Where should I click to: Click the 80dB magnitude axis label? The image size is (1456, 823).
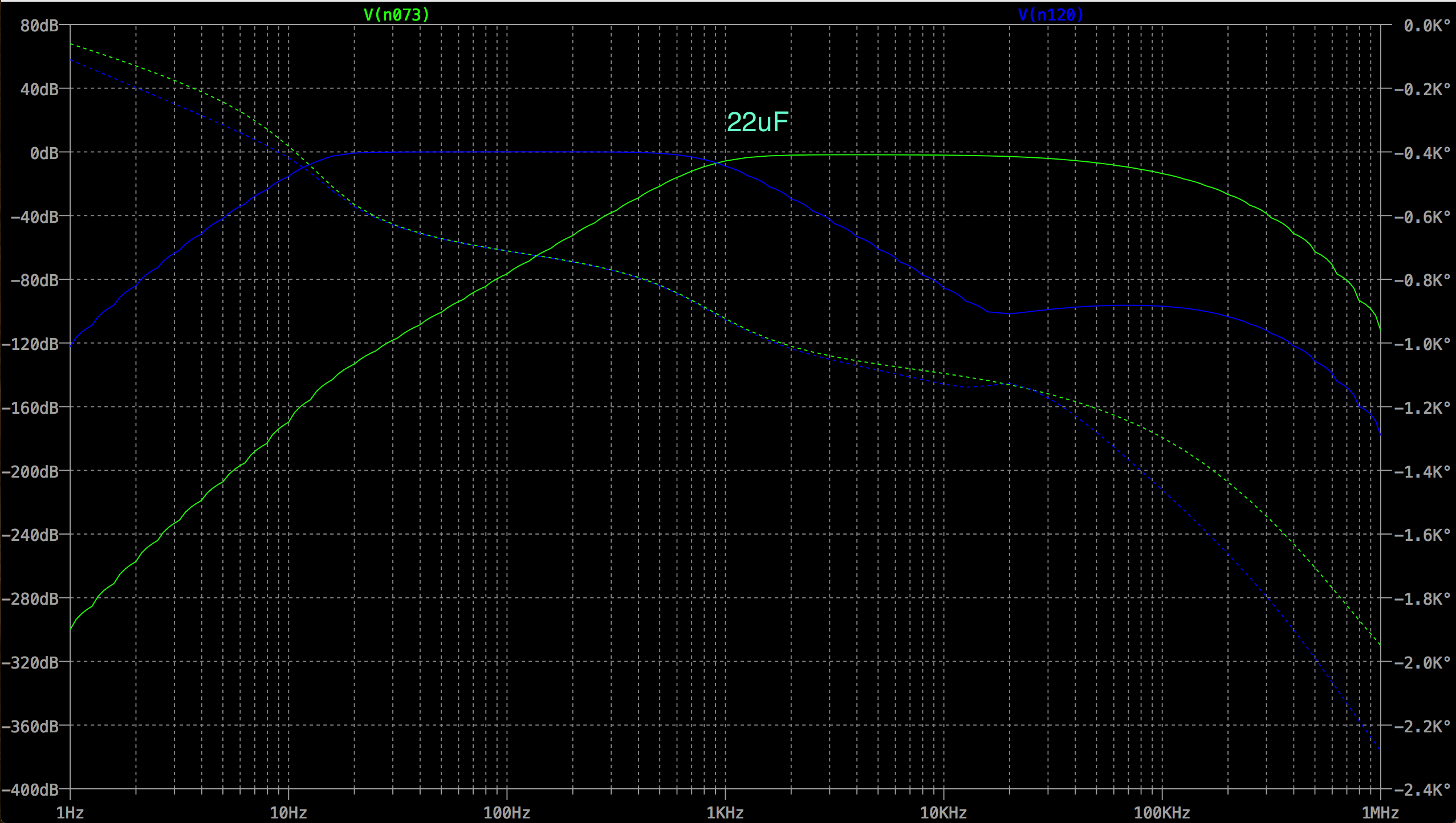point(39,25)
